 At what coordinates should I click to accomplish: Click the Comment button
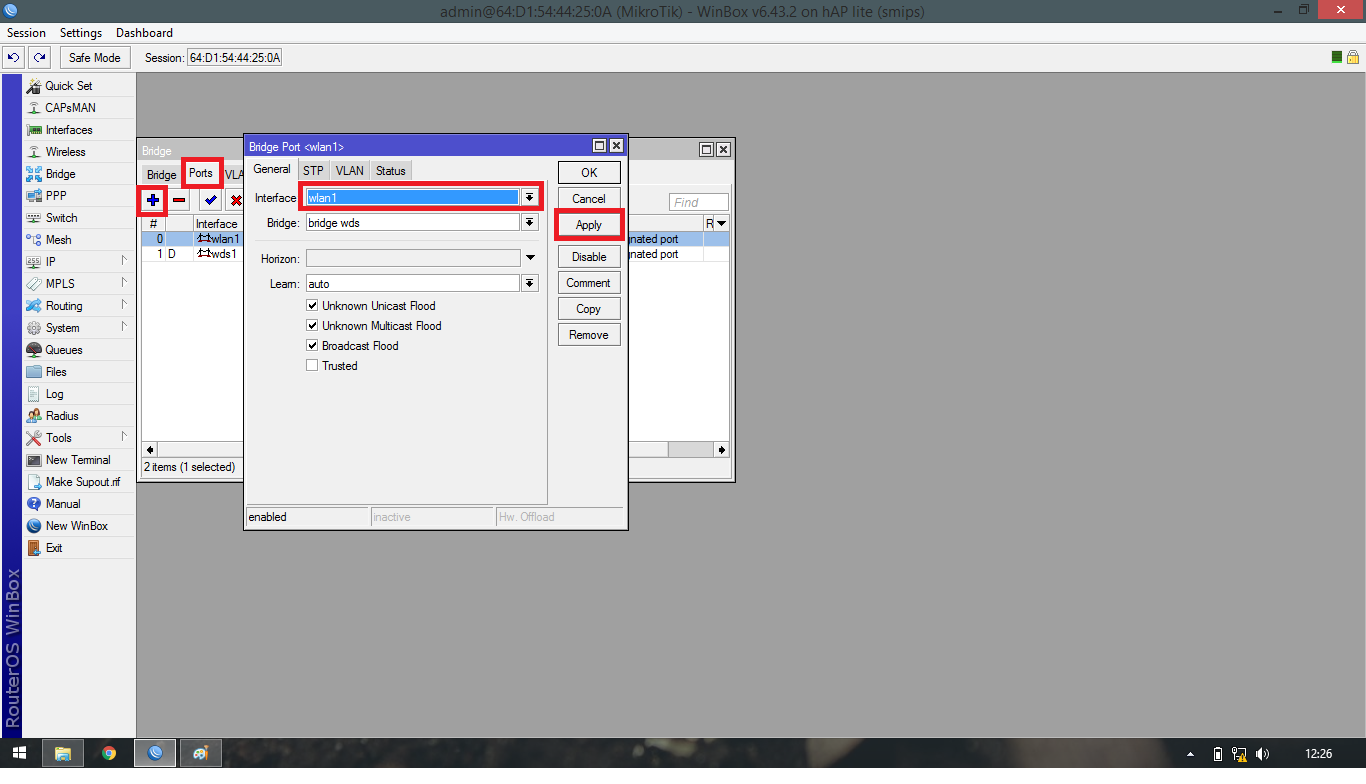click(589, 283)
